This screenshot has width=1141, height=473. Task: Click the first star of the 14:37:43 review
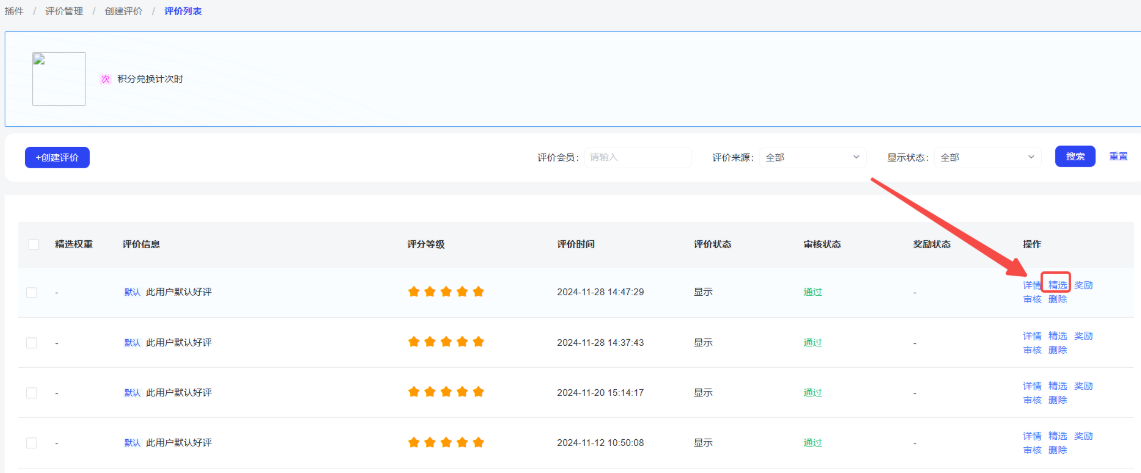pyautogui.click(x=414, y=342)
